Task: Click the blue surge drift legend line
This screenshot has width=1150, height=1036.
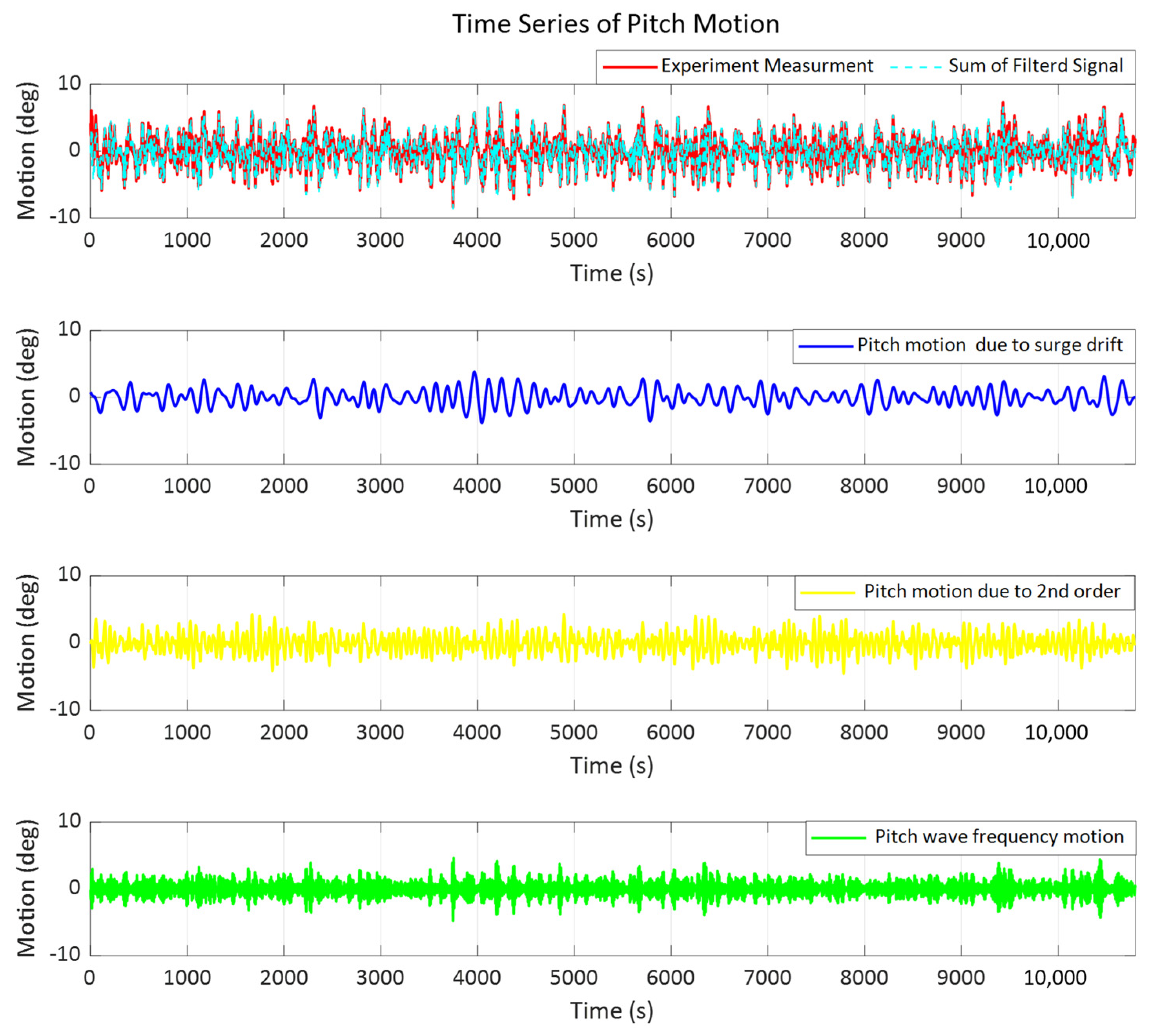Action: pyautogui.click(x=826, y=346)
